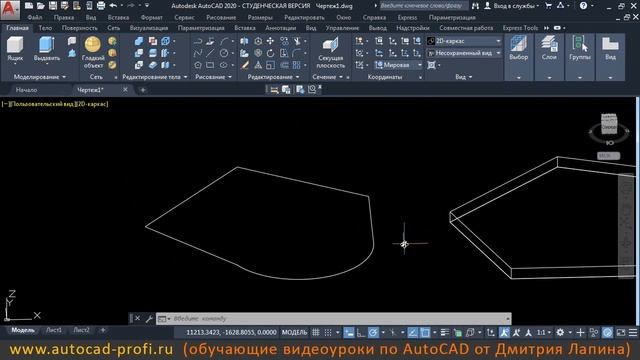
Task: Open the annotation scale 1:1 dropdown
Action: pos(544,333)
